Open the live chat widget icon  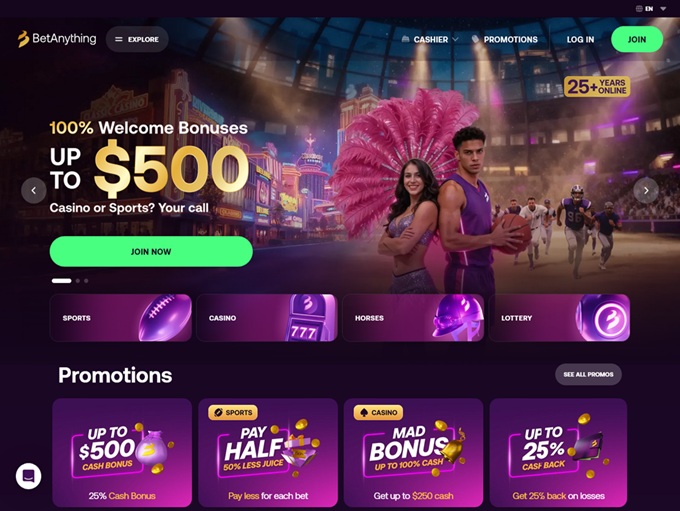[x=29, y=476]
